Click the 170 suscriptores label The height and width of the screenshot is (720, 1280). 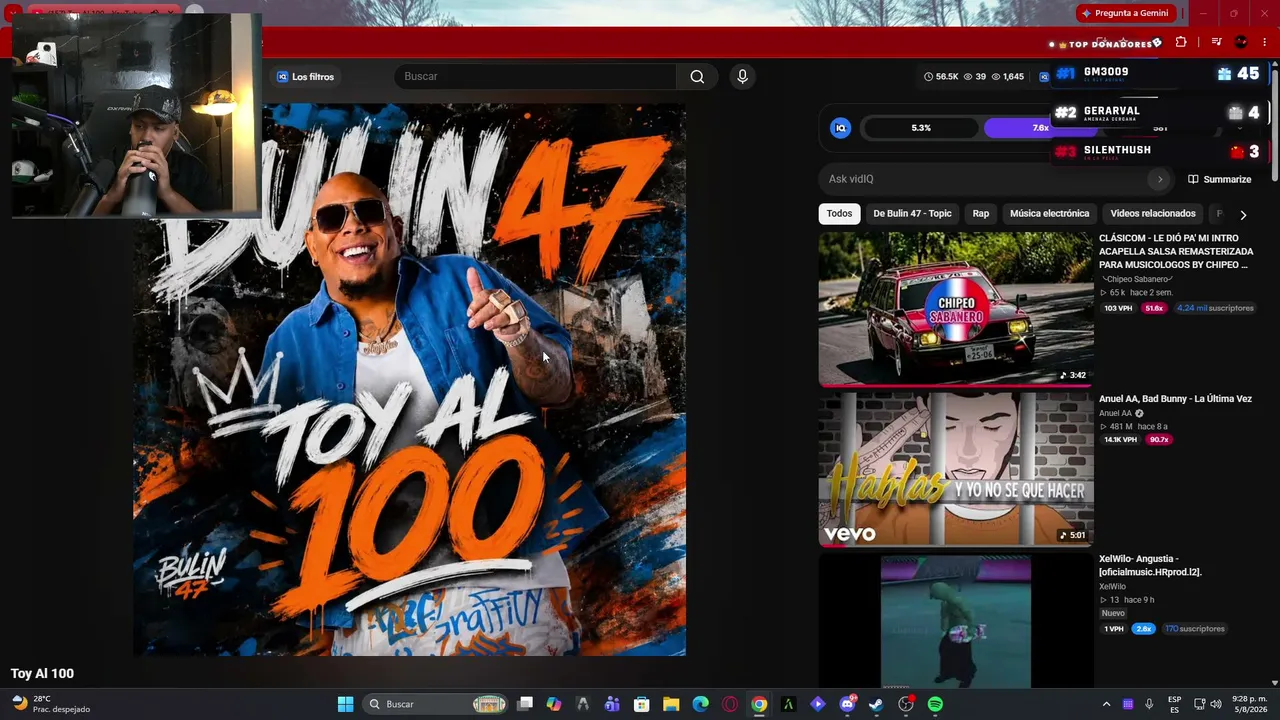[x=1194, y=629]
